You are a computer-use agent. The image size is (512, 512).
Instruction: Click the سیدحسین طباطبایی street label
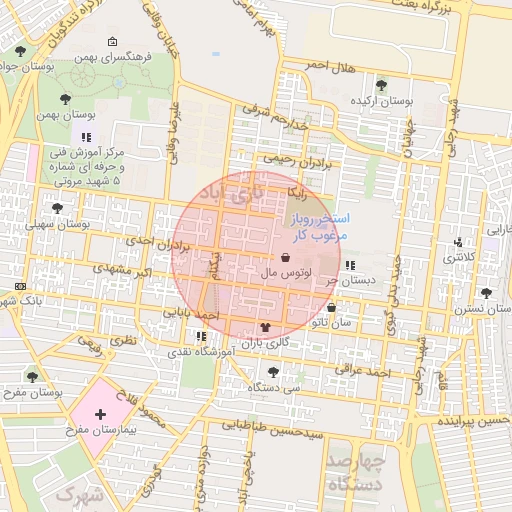coord(273,429)
